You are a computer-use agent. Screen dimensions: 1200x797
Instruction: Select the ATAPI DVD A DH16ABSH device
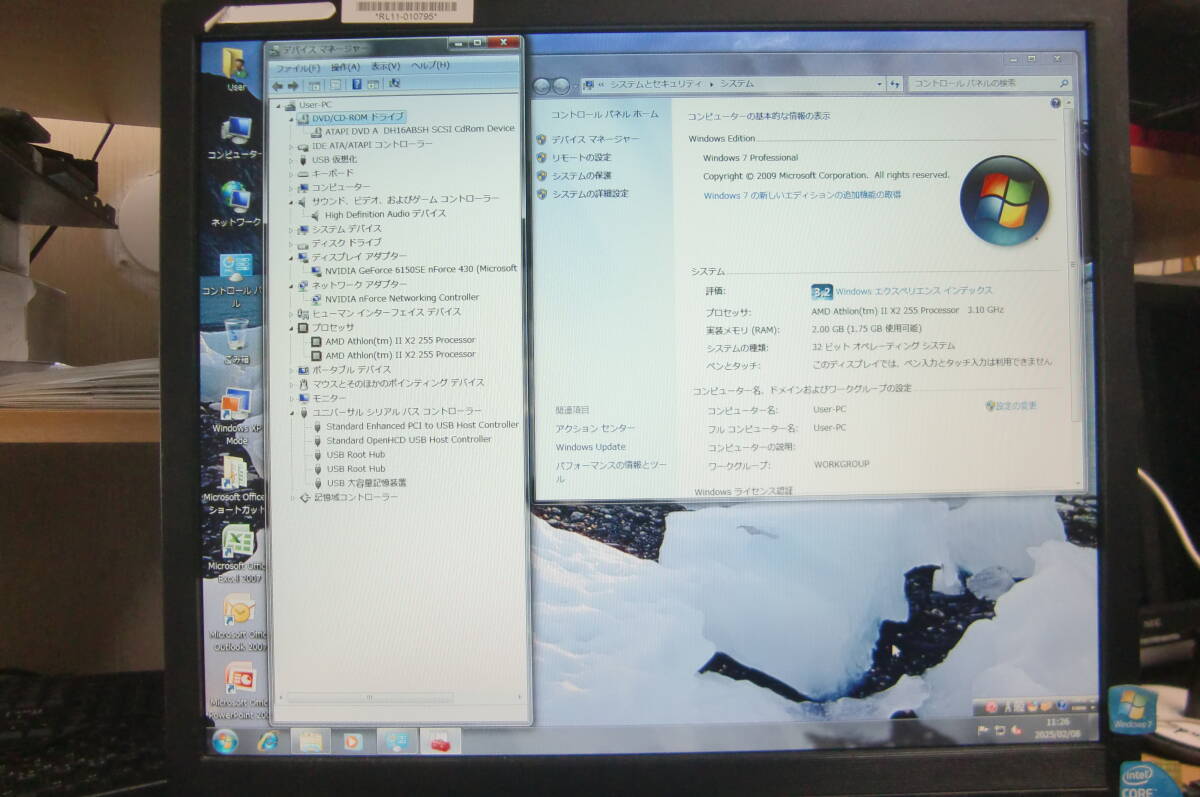(412, 130)
